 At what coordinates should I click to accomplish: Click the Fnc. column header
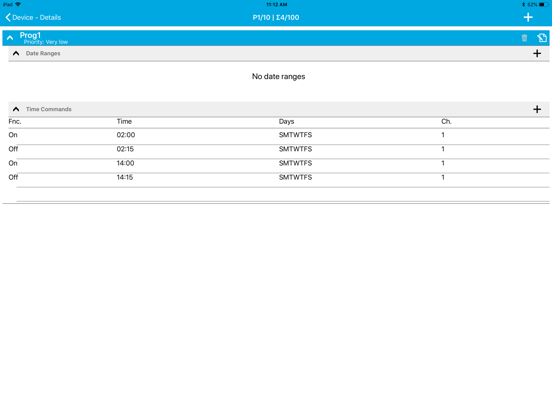(x=15, y=121)
